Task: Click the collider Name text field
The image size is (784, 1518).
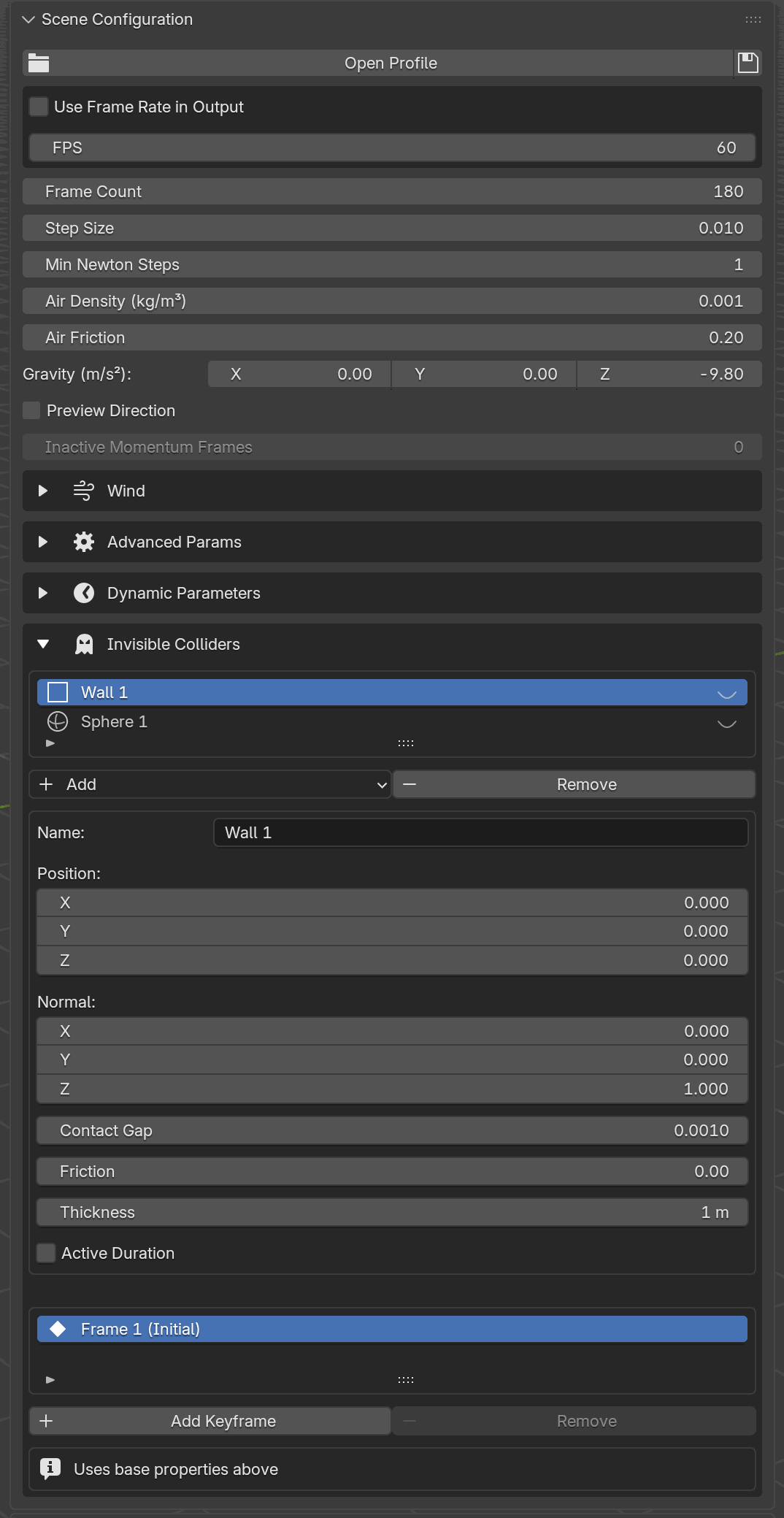Action: coord(480,832)
